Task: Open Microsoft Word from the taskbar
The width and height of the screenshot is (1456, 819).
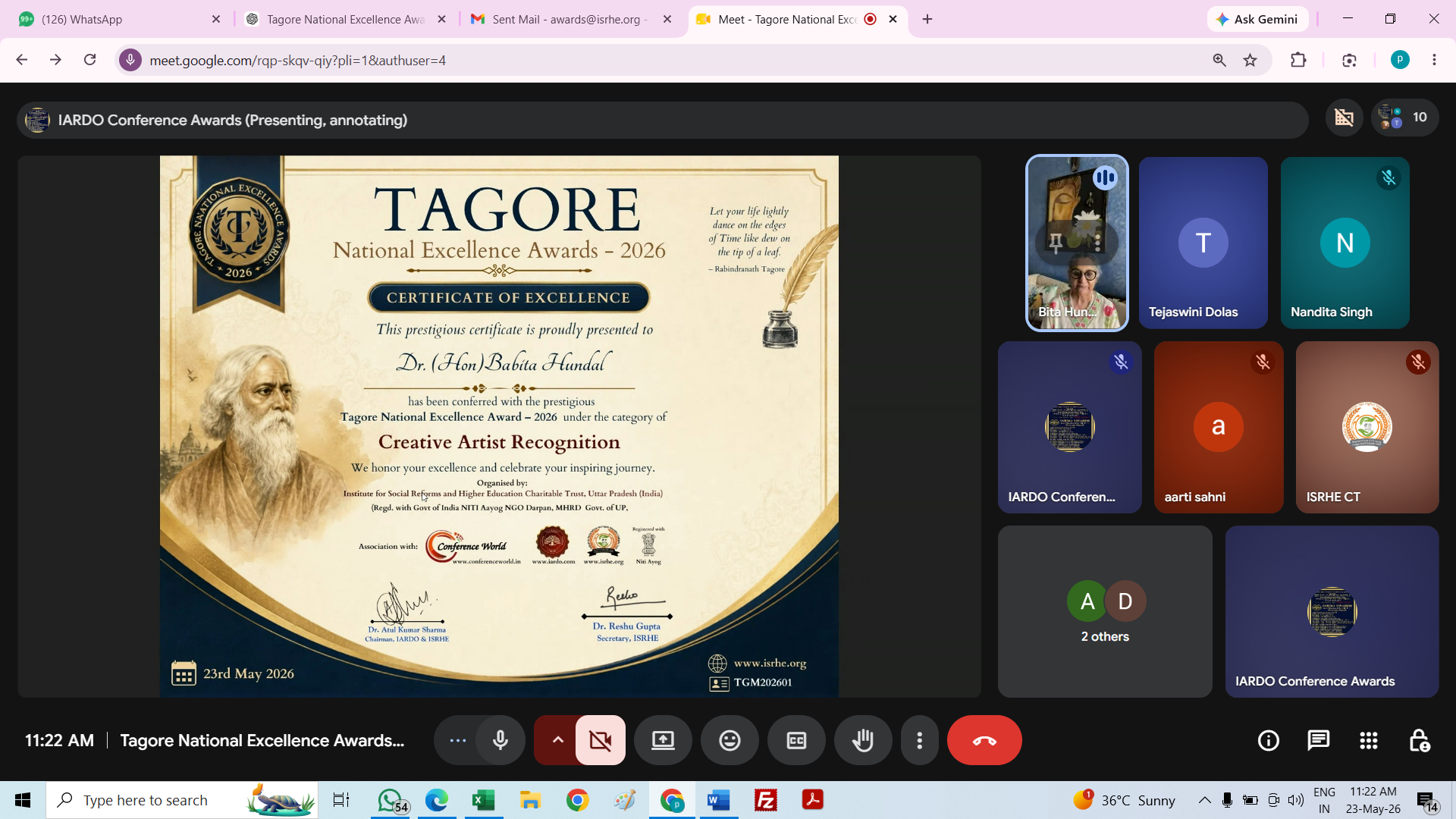Action: click(718, 800)
